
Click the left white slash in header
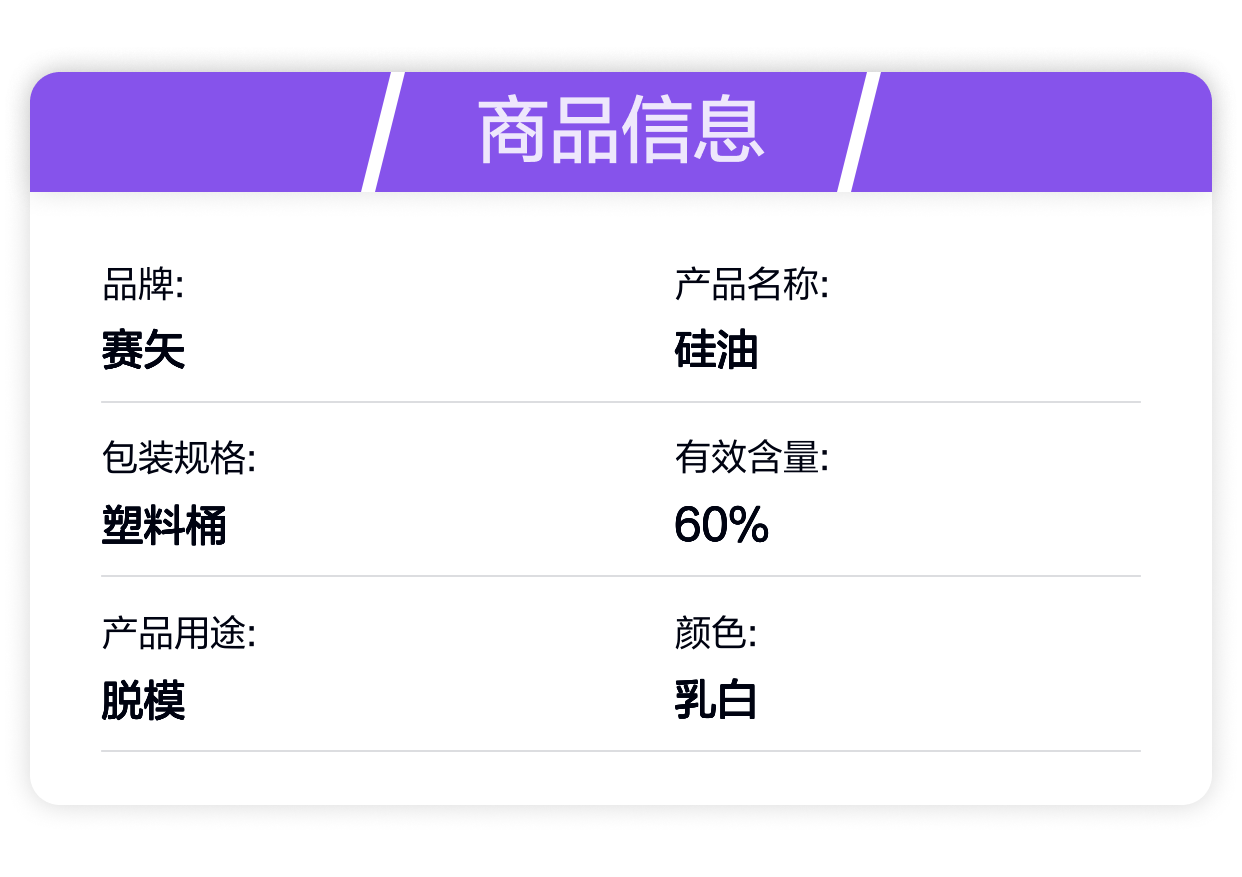coord(383,131)
